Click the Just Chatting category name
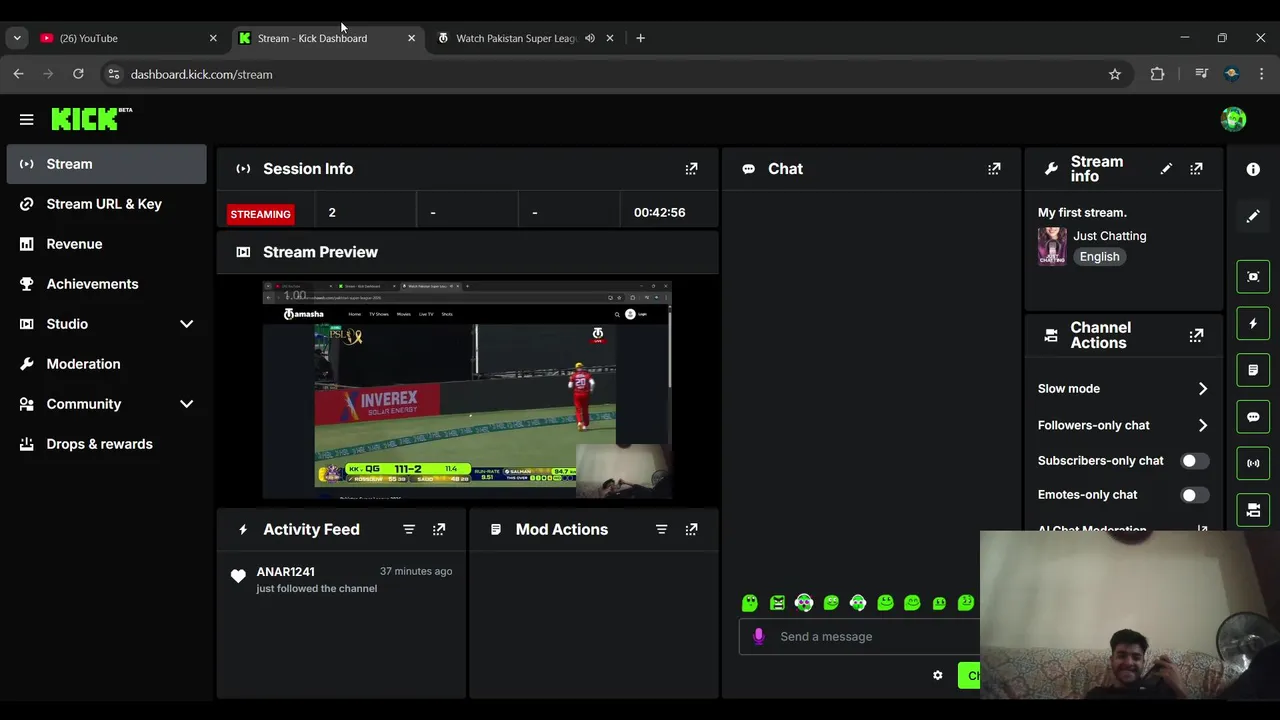 pyautogui.click(x=1110, y=236)
